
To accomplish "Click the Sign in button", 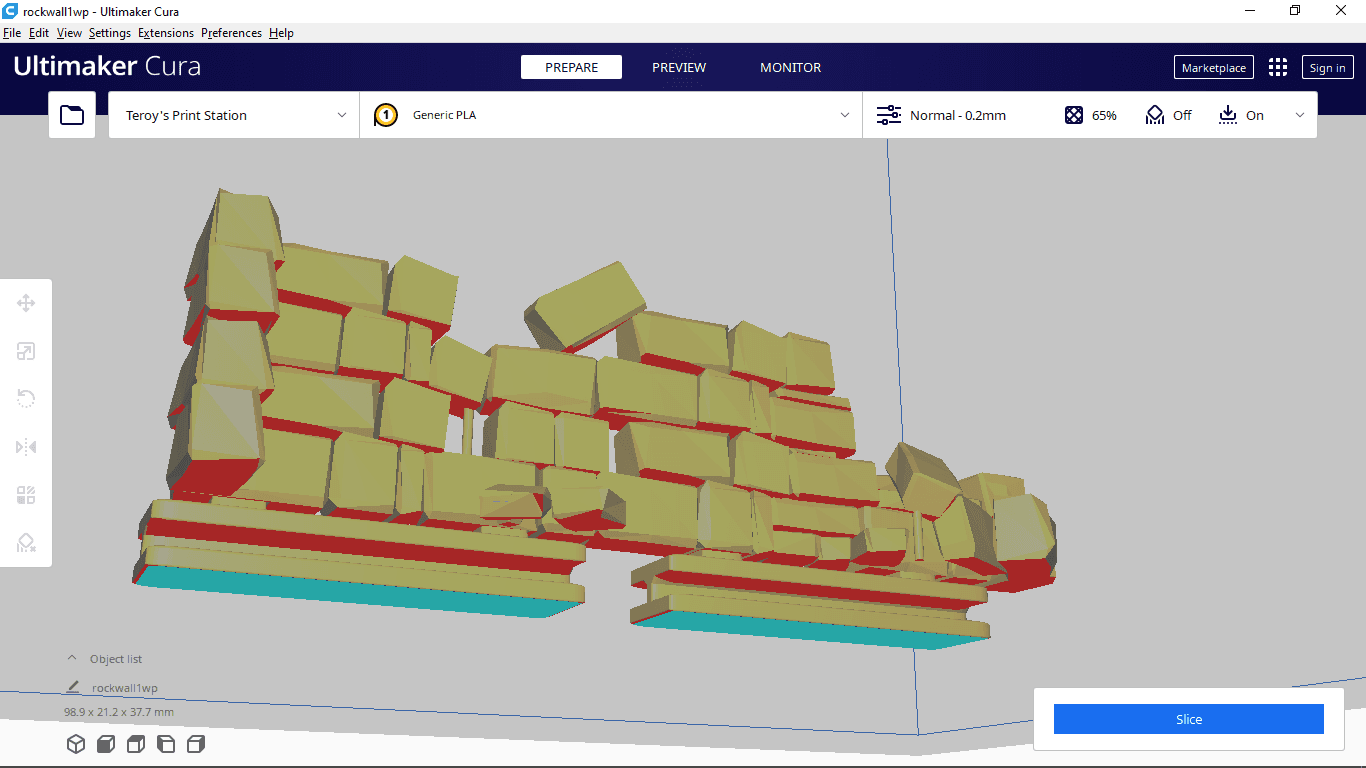I will coord(1327,67).
